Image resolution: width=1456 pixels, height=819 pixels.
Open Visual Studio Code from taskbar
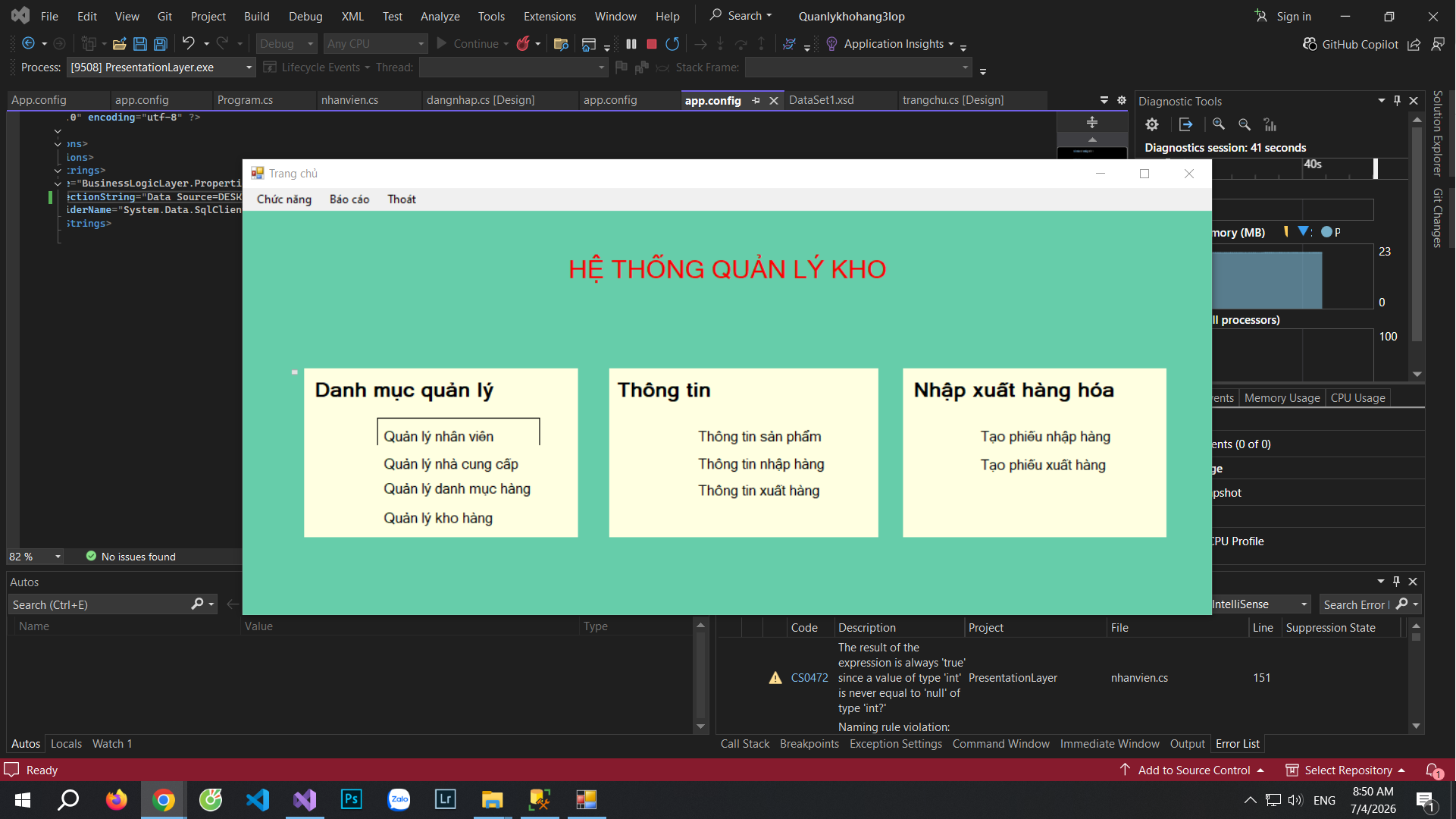[x=258, y=799]
